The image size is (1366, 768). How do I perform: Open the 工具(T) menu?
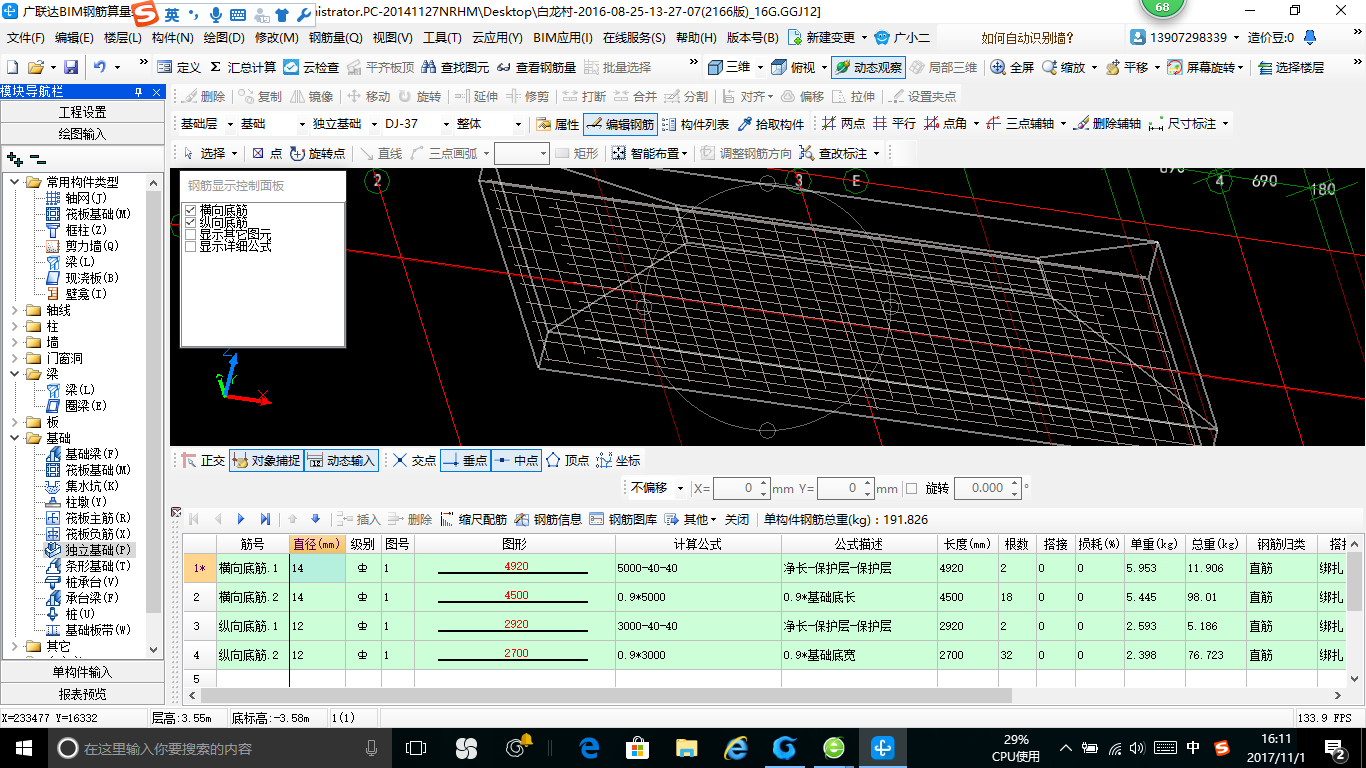442,38
